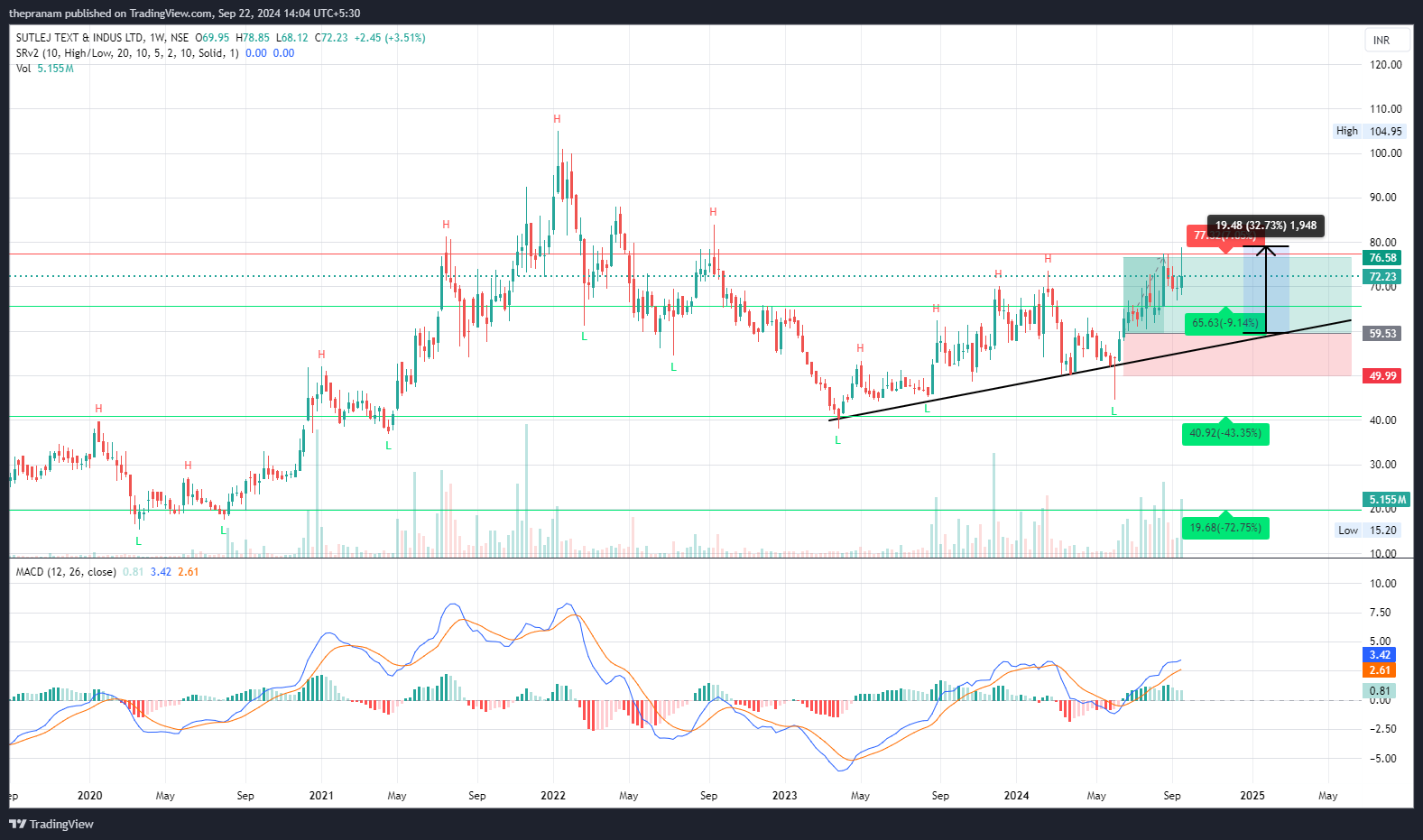
Task: Click the 100.00 price axis label
Action: pos(1386,153)
